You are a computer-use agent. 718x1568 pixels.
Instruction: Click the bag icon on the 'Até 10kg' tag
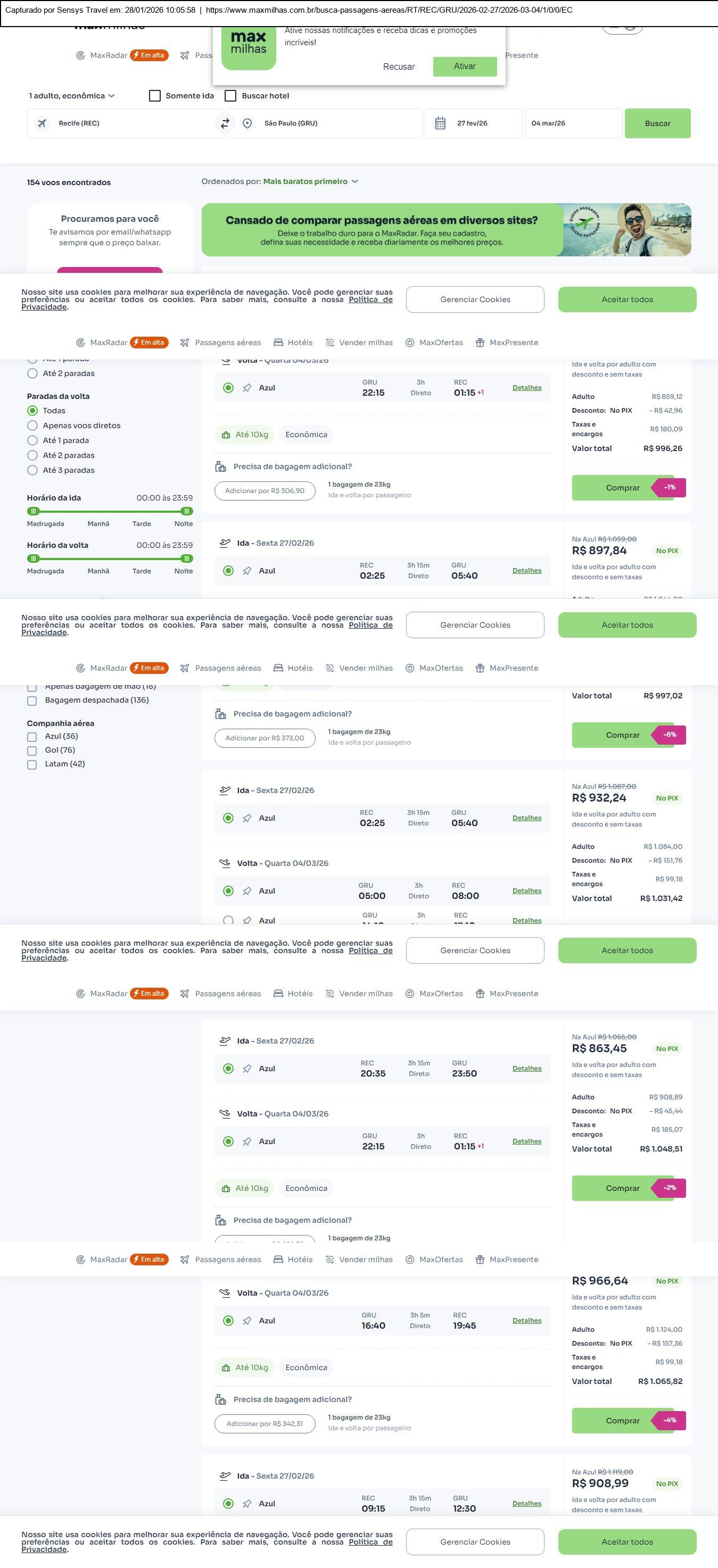click(226, 435)
